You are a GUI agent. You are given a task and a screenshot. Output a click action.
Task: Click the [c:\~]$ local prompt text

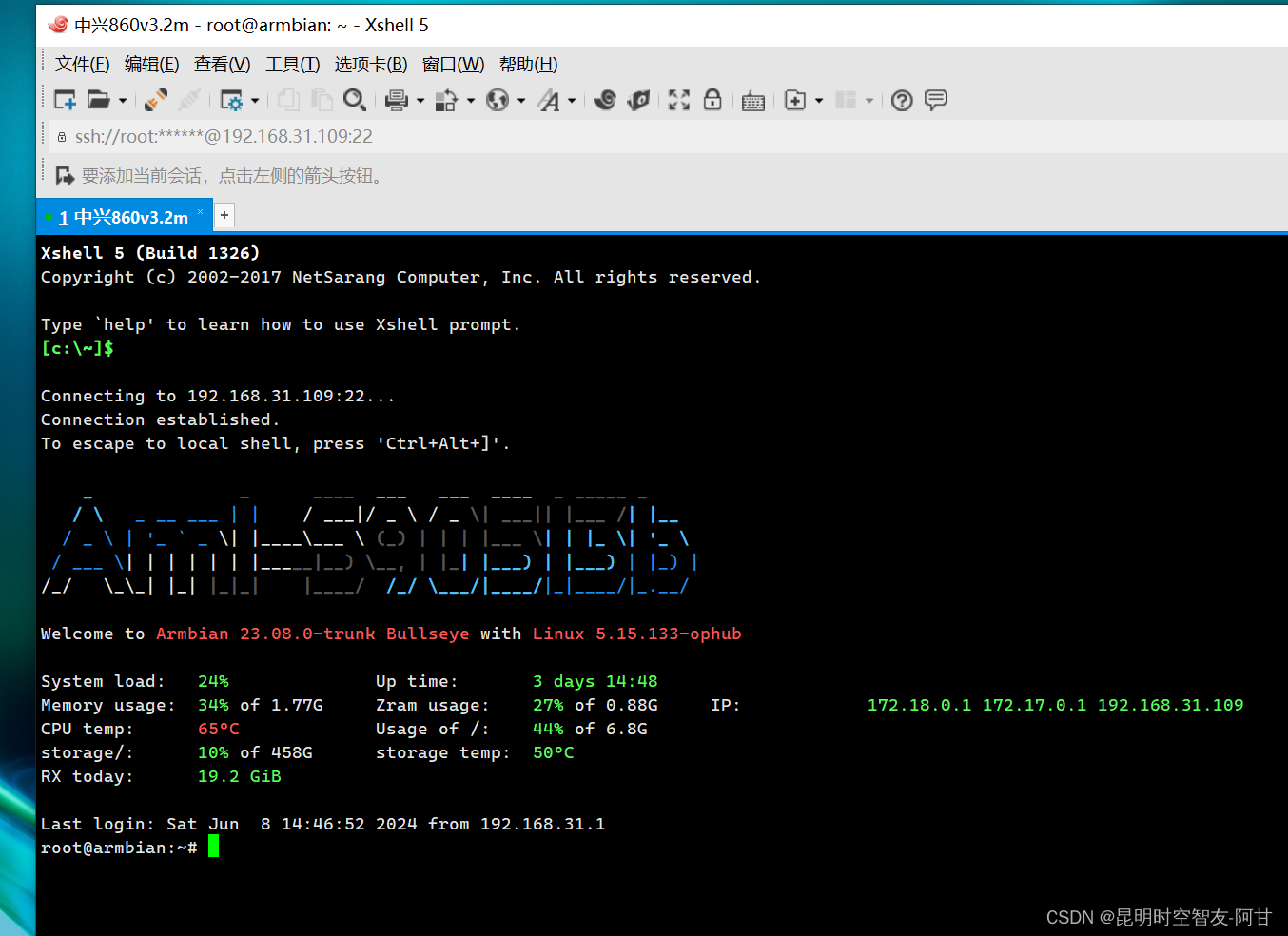coord(77,348)
